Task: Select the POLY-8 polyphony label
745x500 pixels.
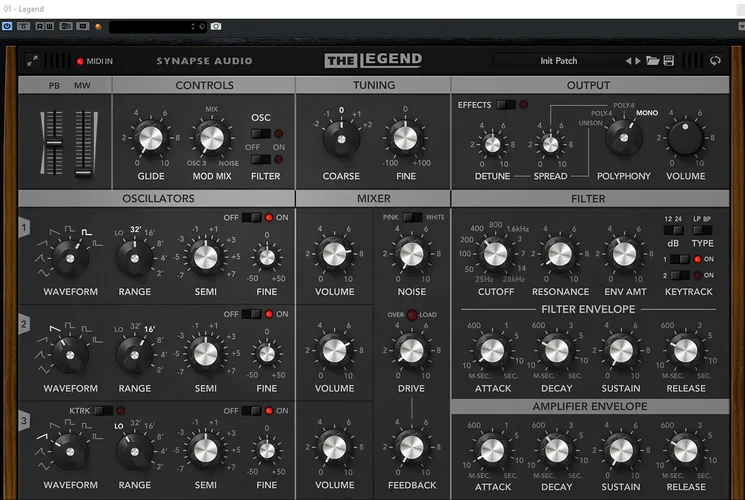Action: click(x=623, y=105)
